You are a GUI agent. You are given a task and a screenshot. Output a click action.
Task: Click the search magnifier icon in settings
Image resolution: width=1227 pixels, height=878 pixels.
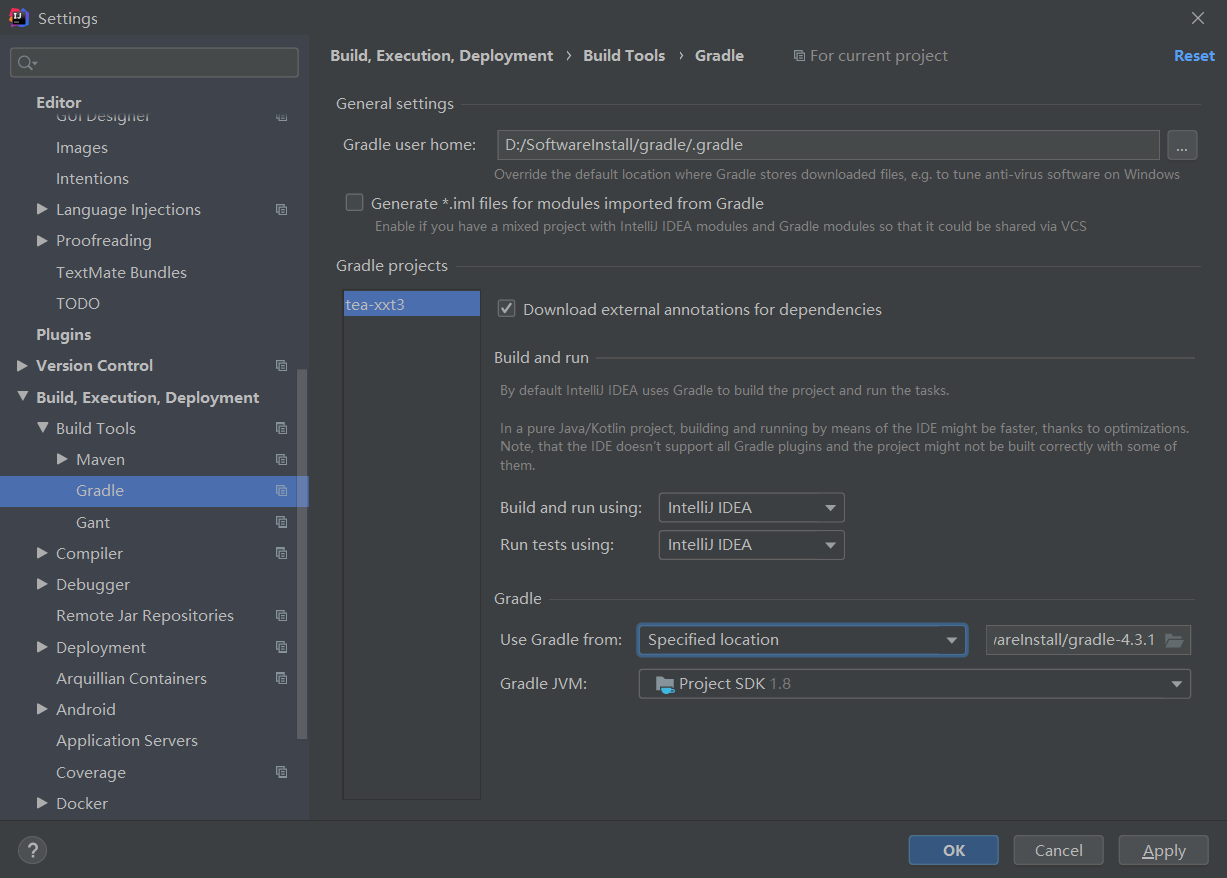25,63
